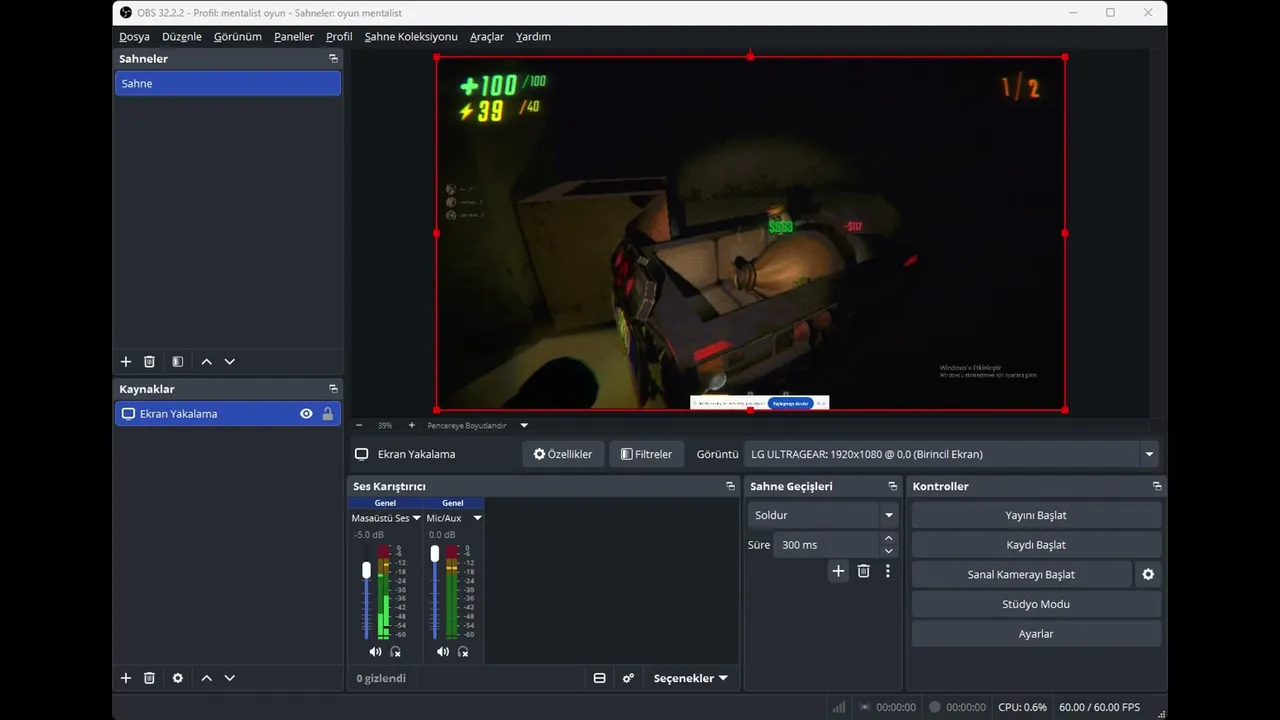Start recording with Kaydı Başlat

click(x=1036, y=545)
